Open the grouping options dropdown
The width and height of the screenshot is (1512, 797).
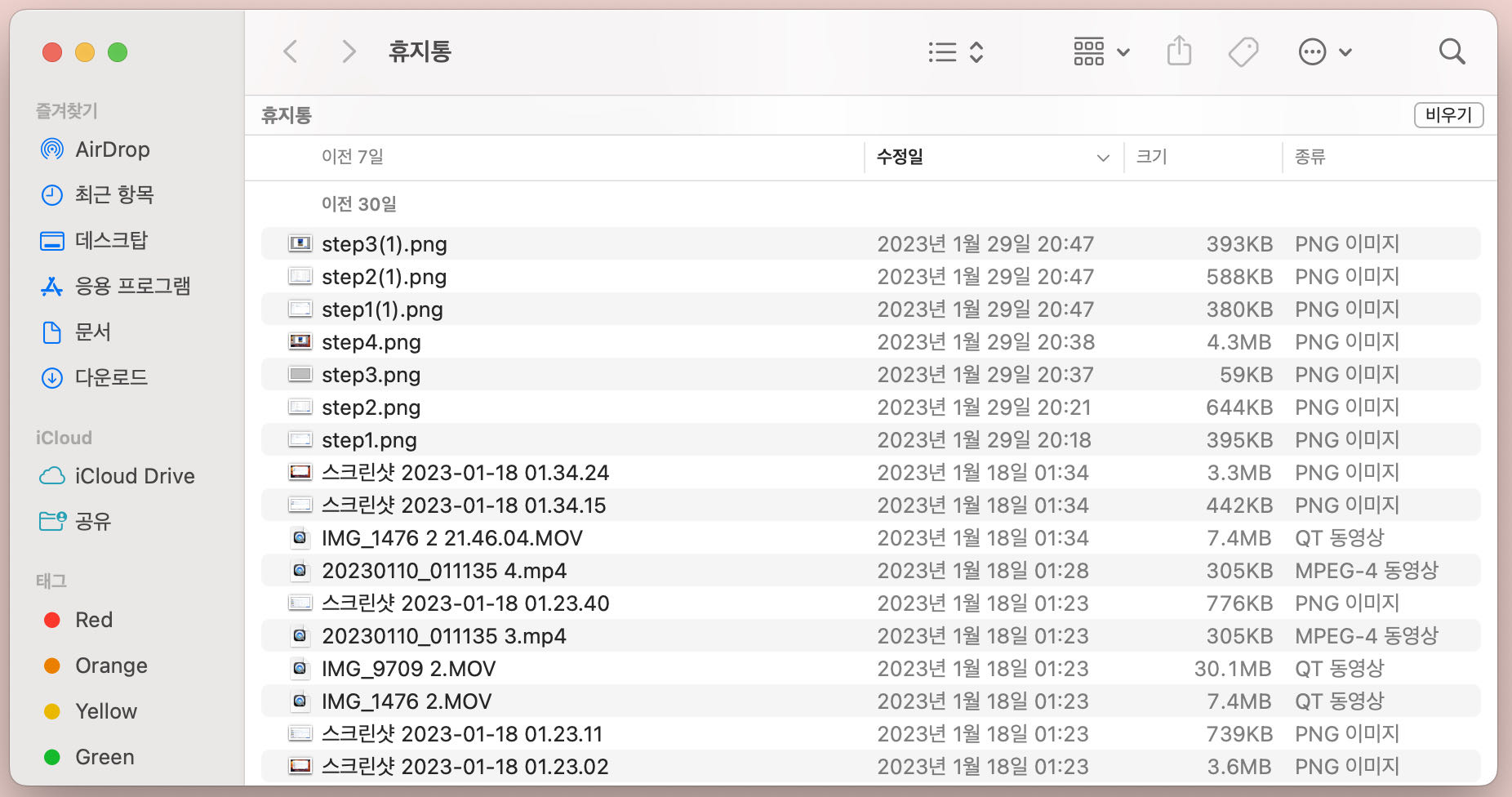pos(1101,51)
